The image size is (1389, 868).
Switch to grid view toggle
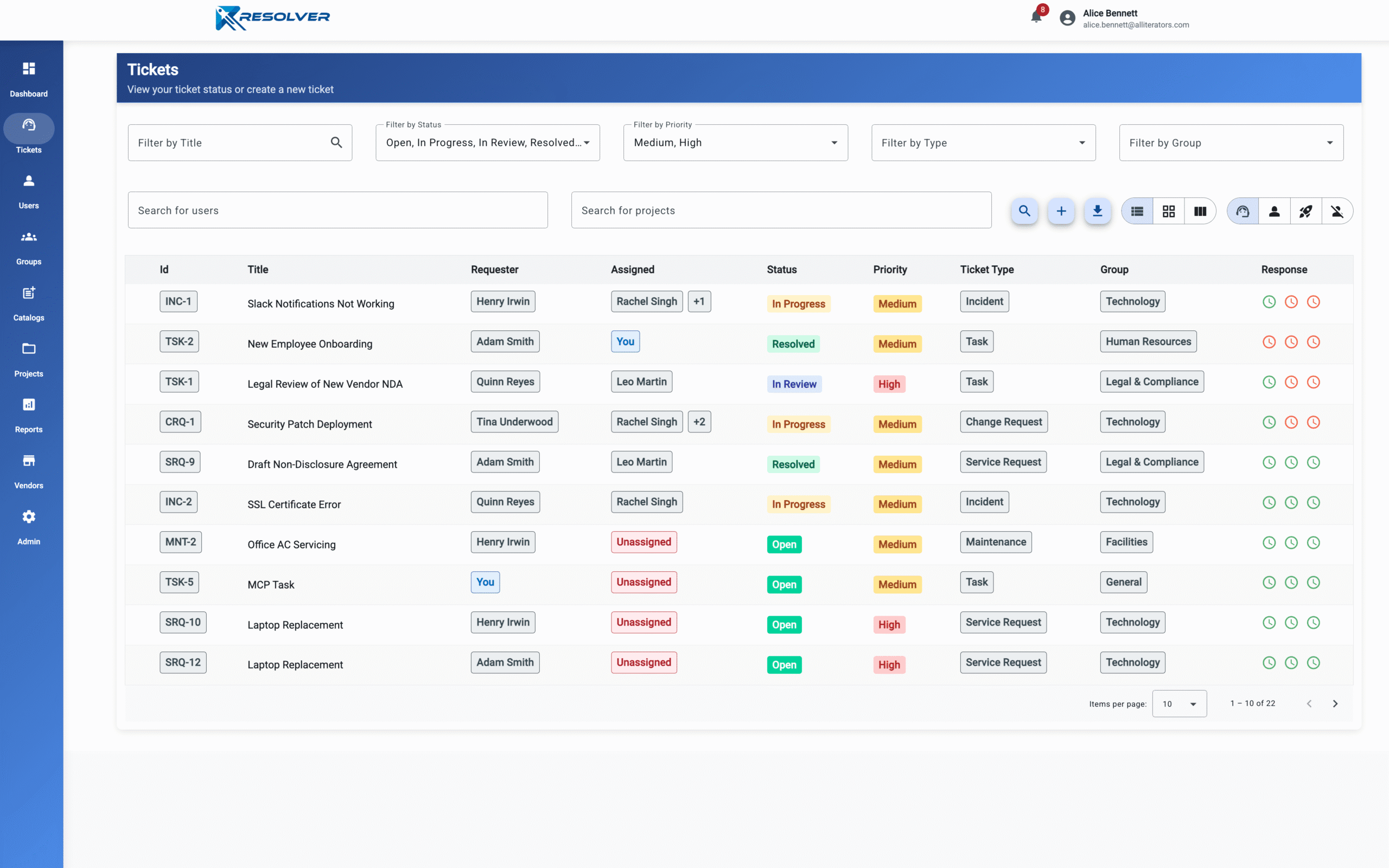coord(1168,211)
